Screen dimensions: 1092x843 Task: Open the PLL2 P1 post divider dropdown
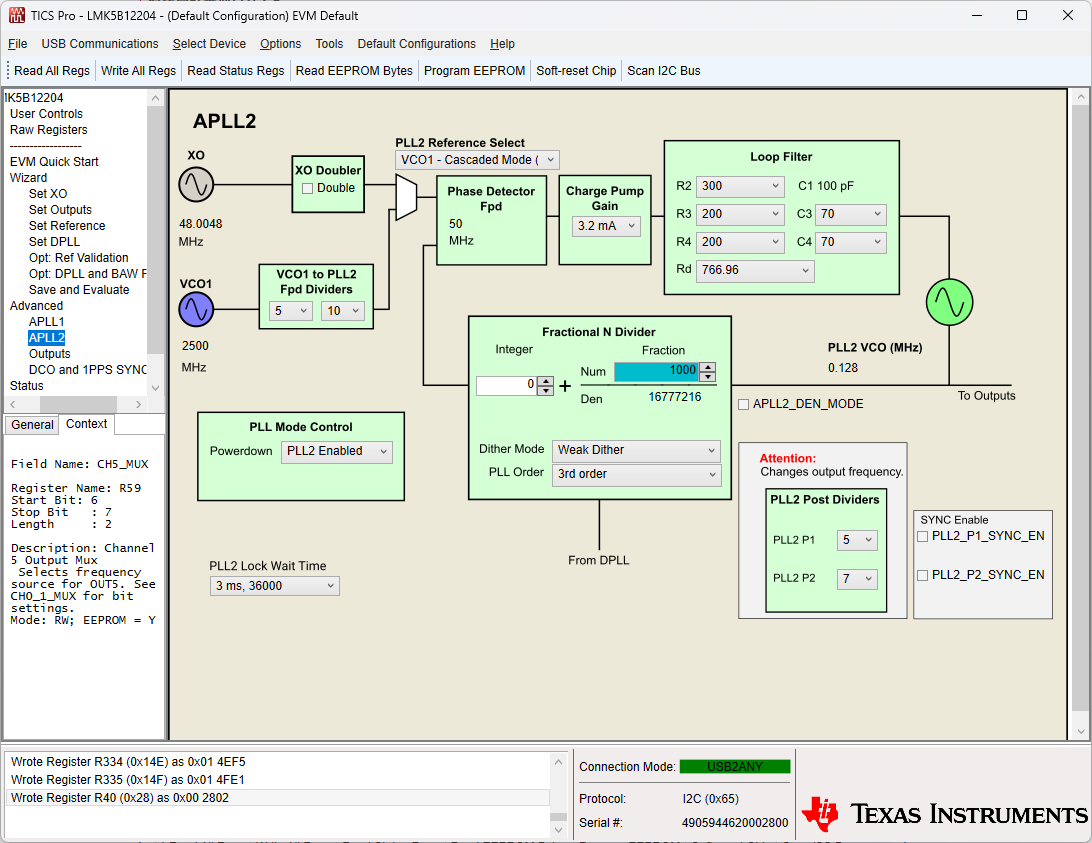[x=857, y=540]
